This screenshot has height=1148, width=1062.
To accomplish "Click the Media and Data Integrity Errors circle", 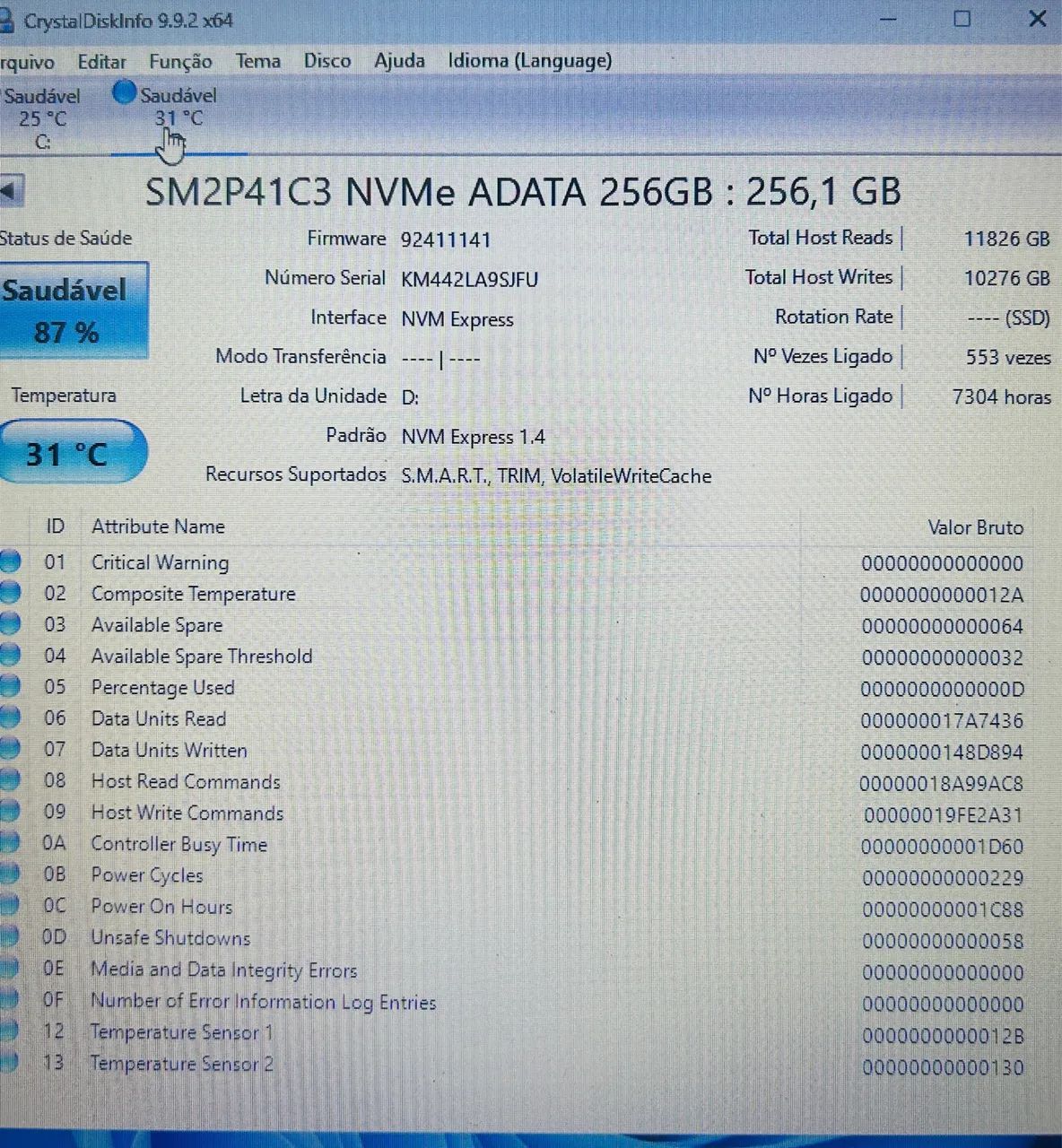I will point(9,969).
